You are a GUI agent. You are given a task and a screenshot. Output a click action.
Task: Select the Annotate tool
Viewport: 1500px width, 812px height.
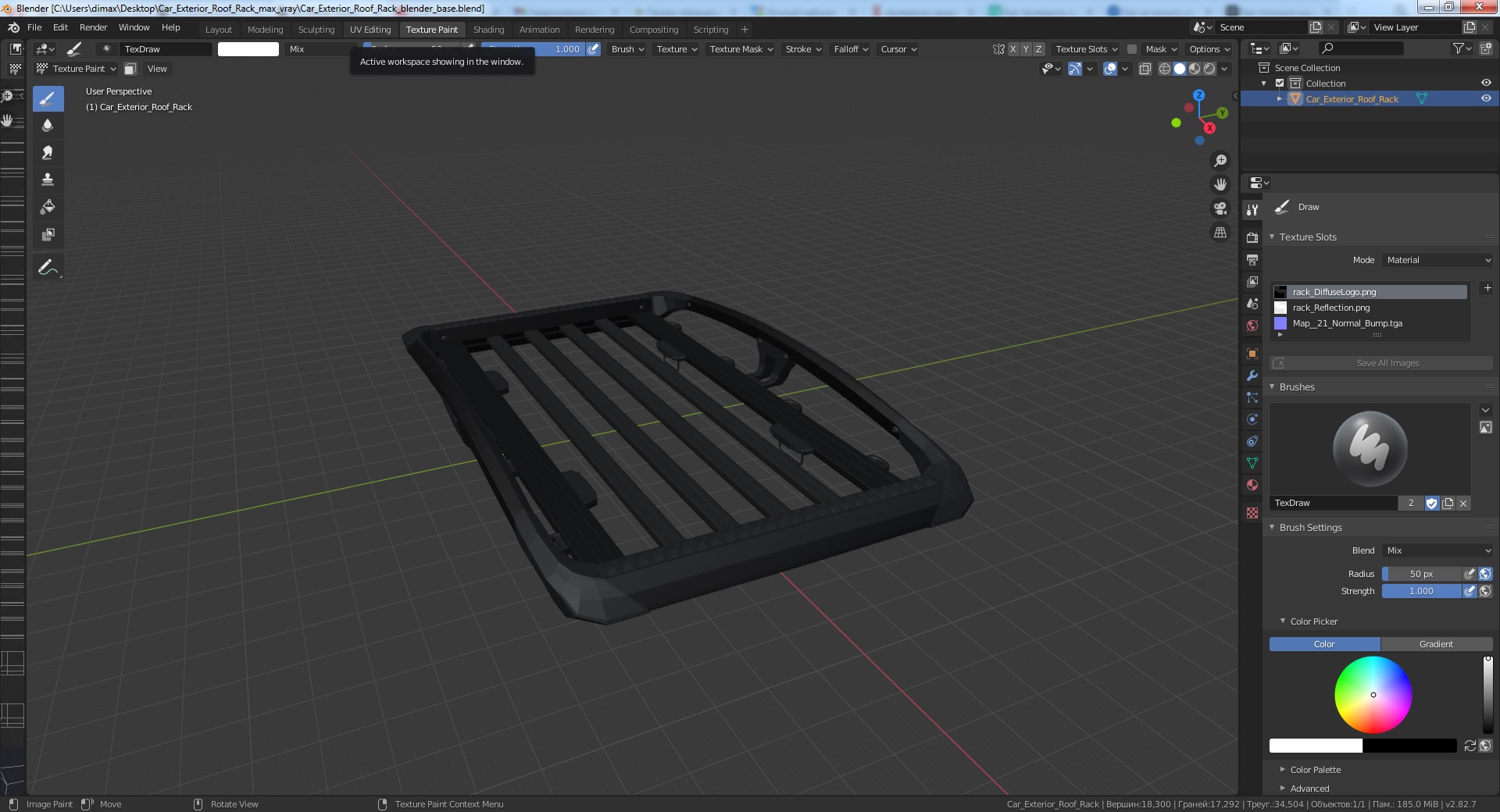pos(48,268)
